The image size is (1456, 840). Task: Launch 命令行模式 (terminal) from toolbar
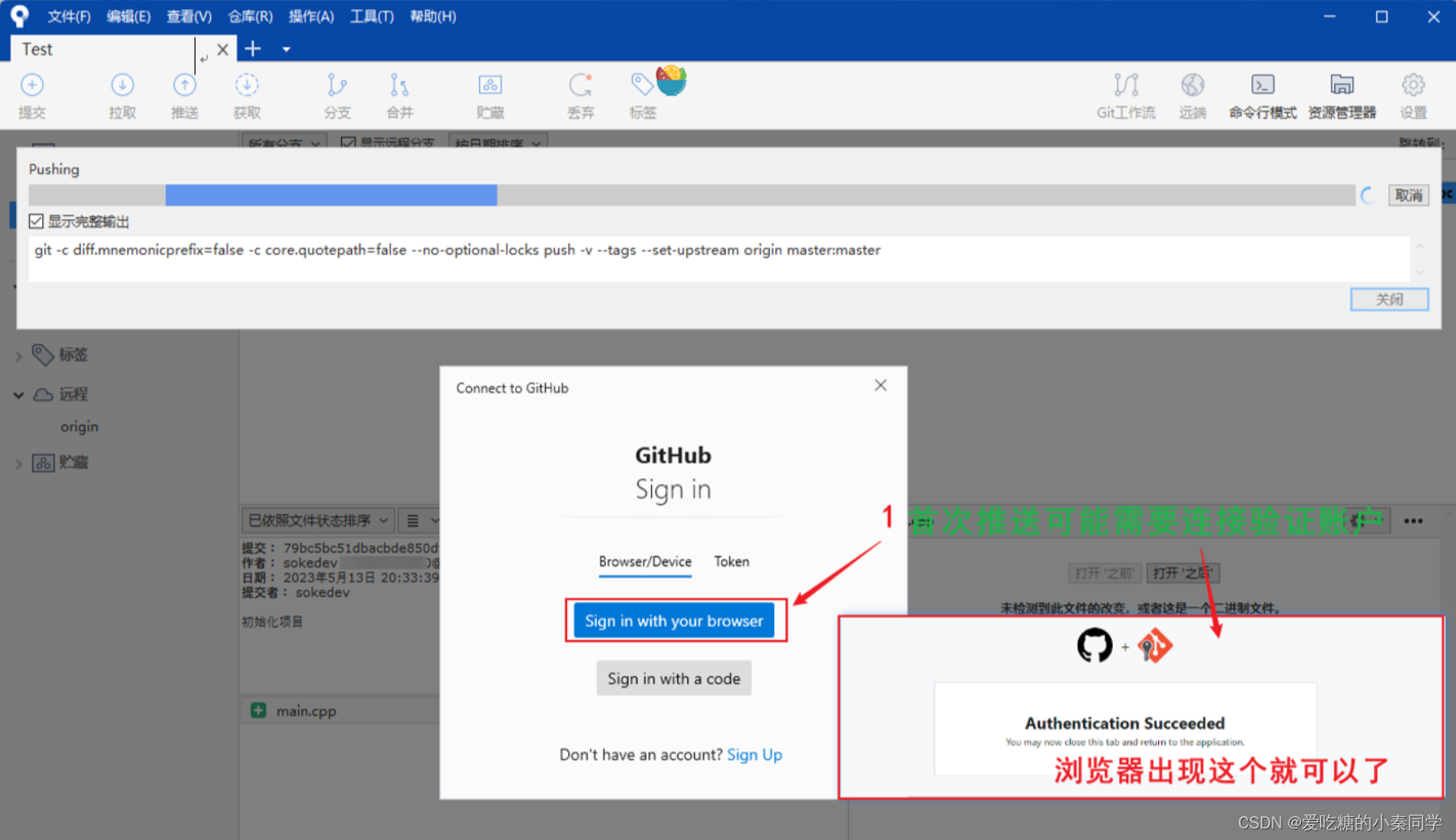1263,95
